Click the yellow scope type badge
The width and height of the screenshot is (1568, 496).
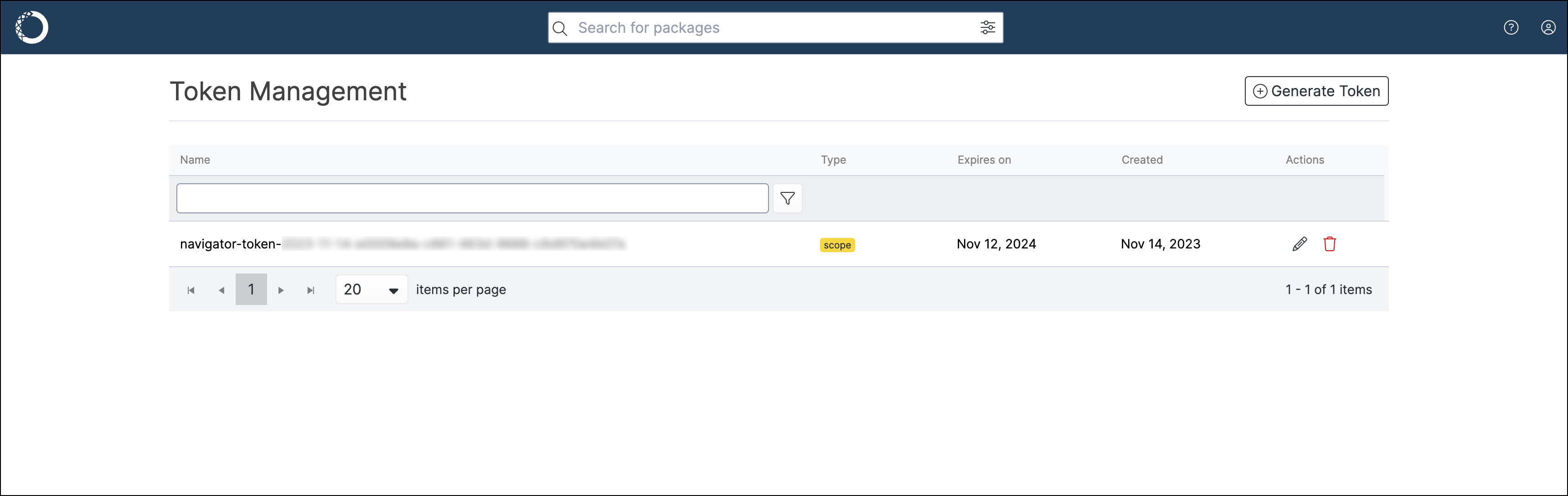point(837,245)
